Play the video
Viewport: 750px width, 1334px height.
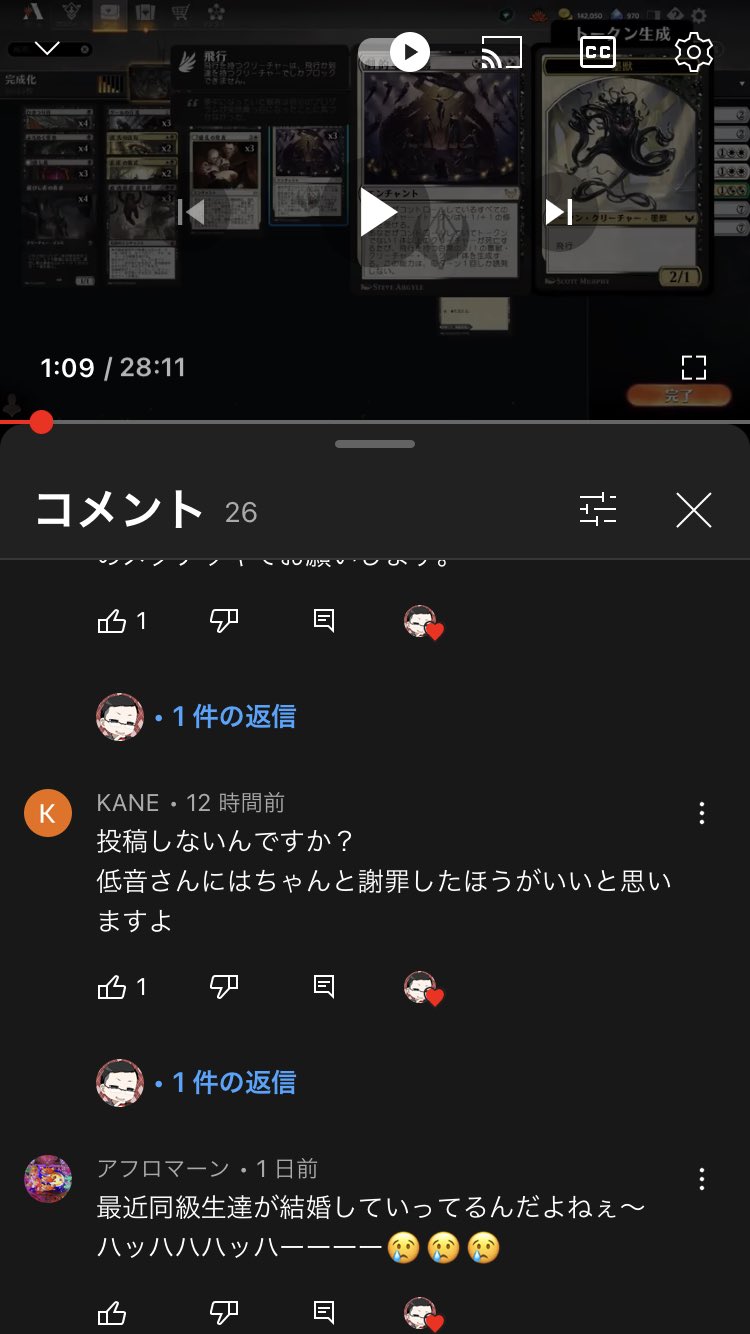pyautogui.click(x=379, y=212)
